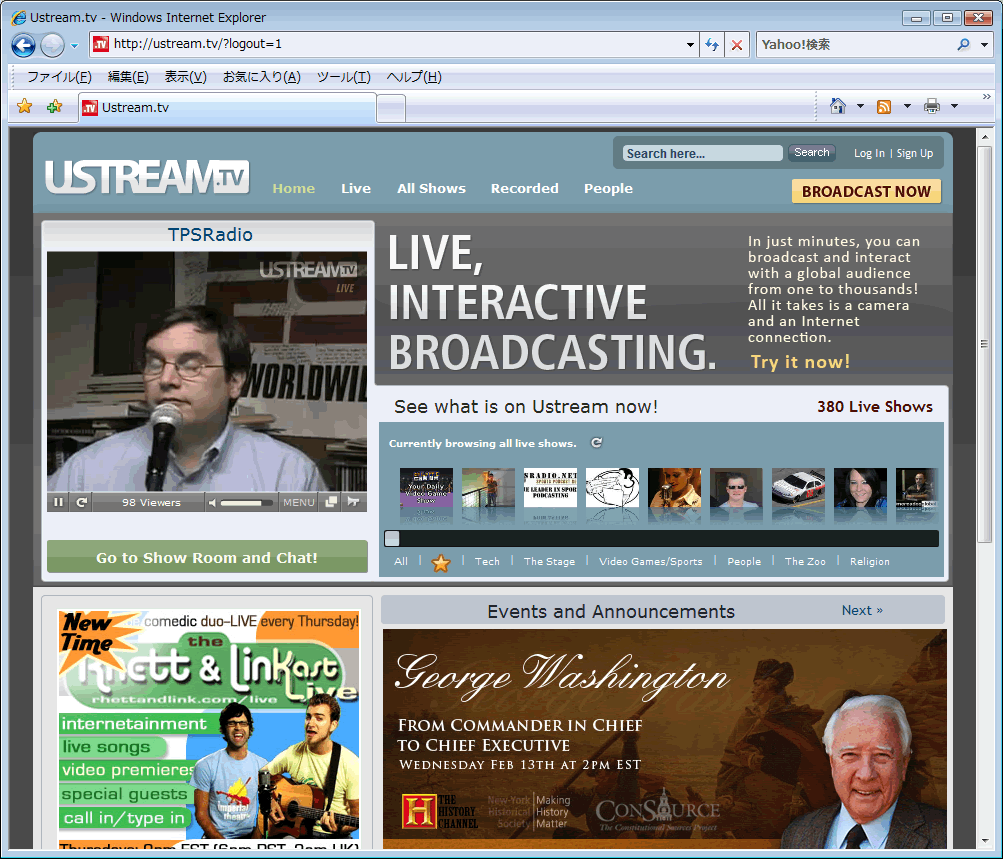Click the BROADCAST NOW button
1003x859 pixels.
tap(866, 191)
